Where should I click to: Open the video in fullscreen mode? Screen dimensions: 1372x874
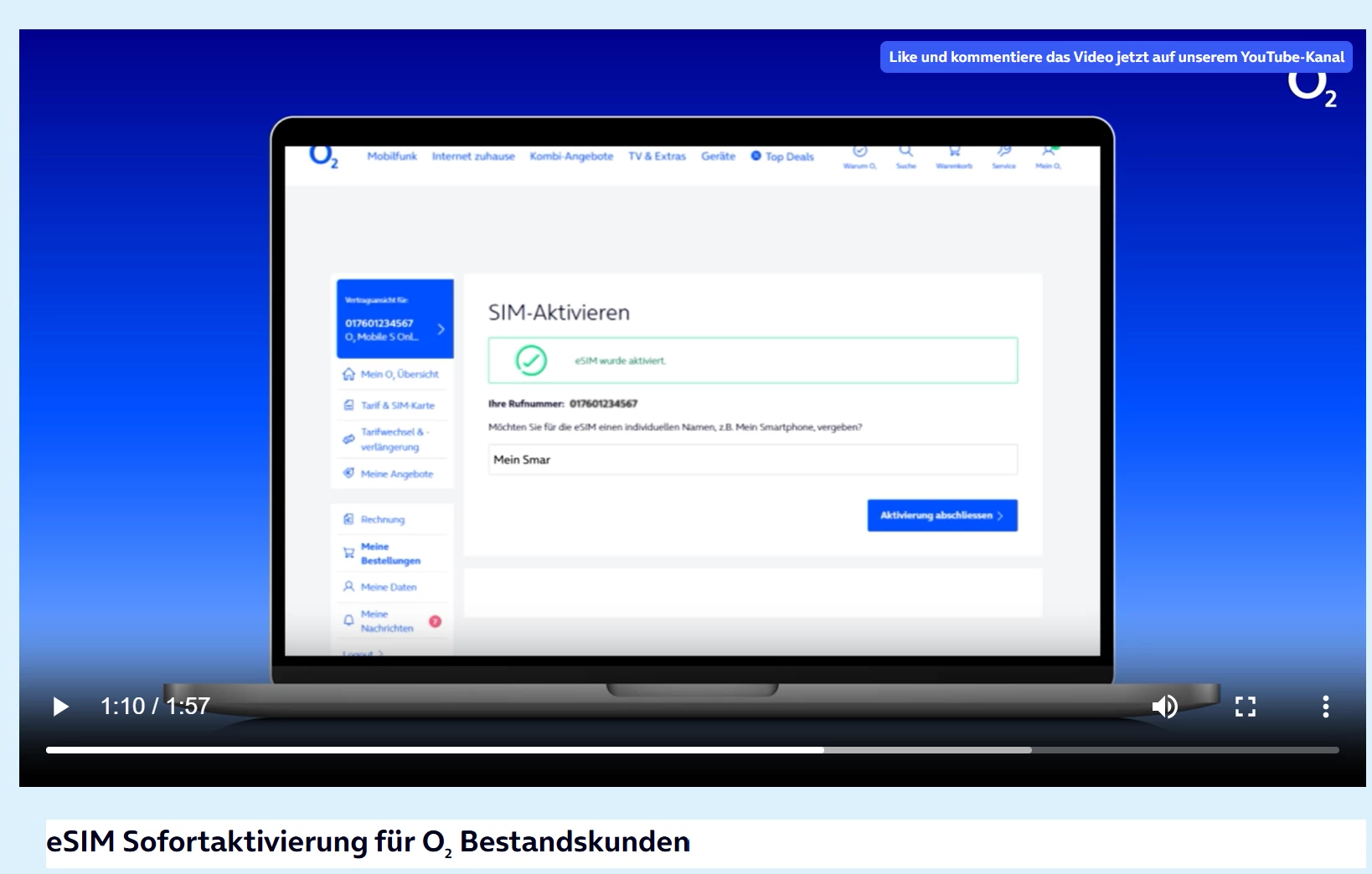point(1246,707)
